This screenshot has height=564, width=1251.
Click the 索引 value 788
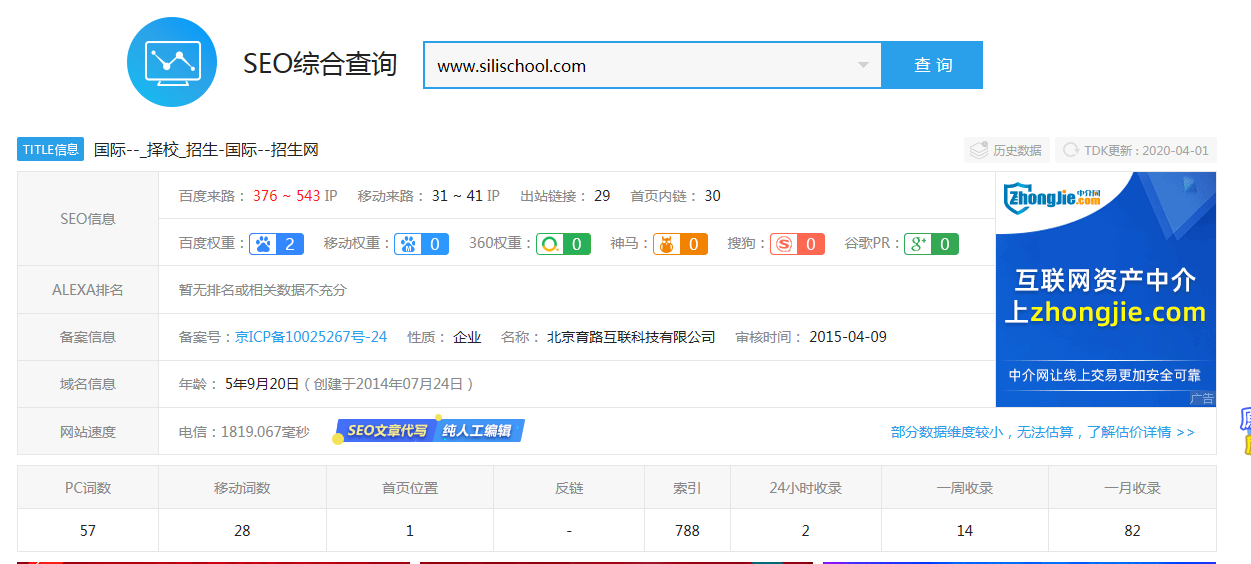pos(687,530)
